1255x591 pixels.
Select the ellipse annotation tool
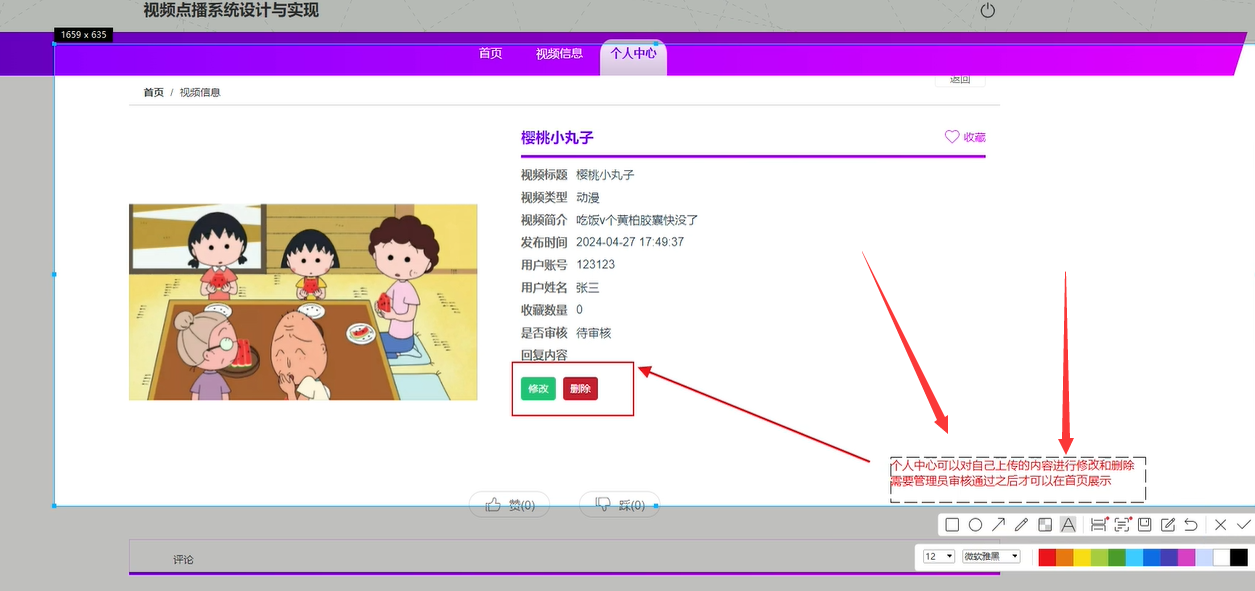point(975,525)
